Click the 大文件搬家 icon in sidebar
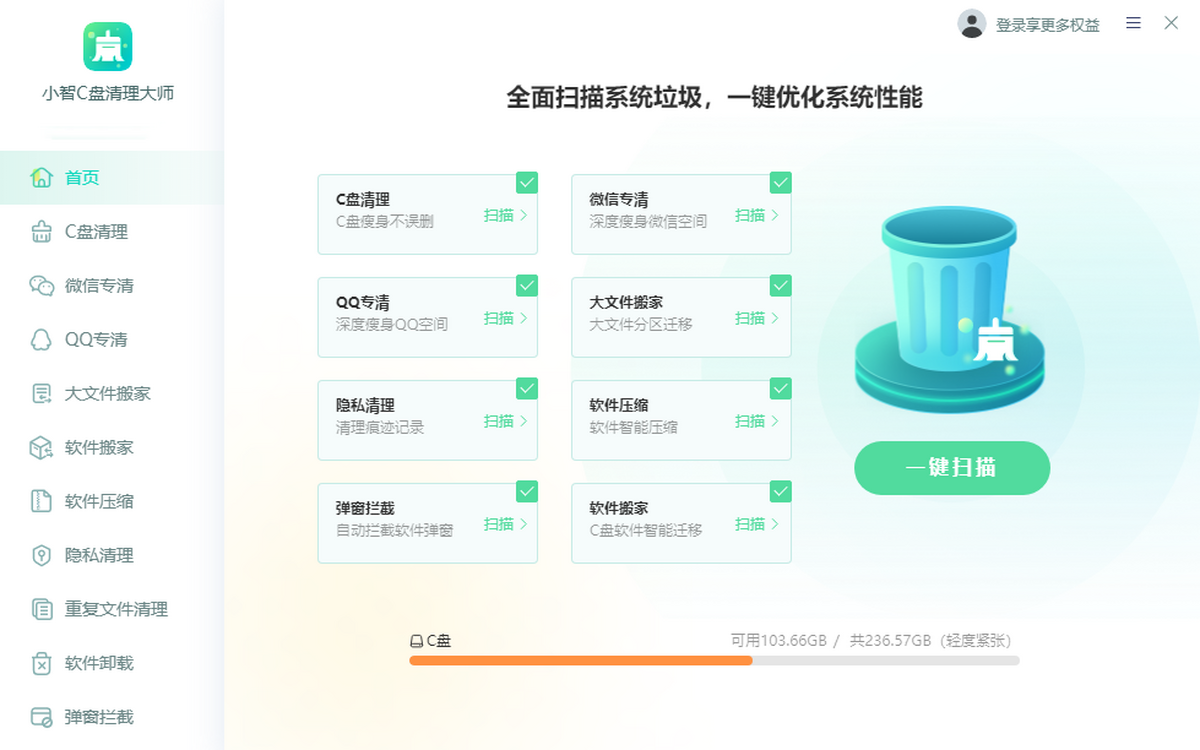 (41, 394)
